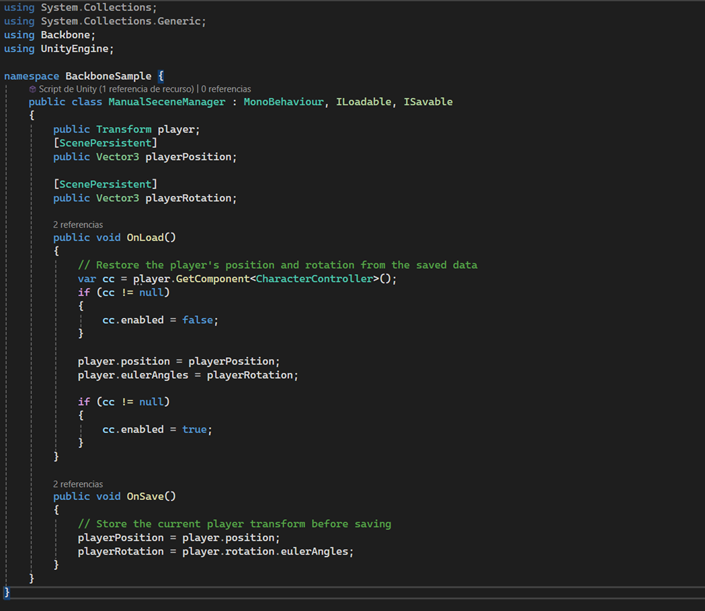Screen dimensions: 705x611
Task: Show '2 referencias' above the OnLoad method
Action: pos(78,224)
